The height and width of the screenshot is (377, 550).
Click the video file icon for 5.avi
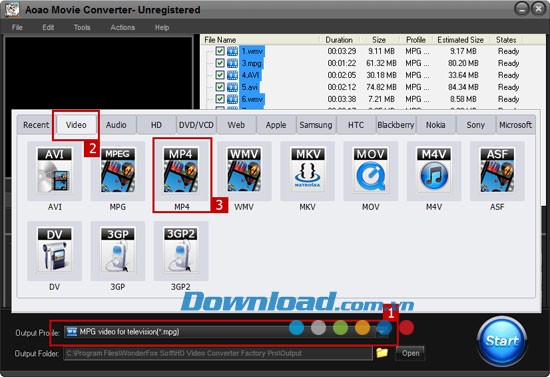click(x=232, y=87)
